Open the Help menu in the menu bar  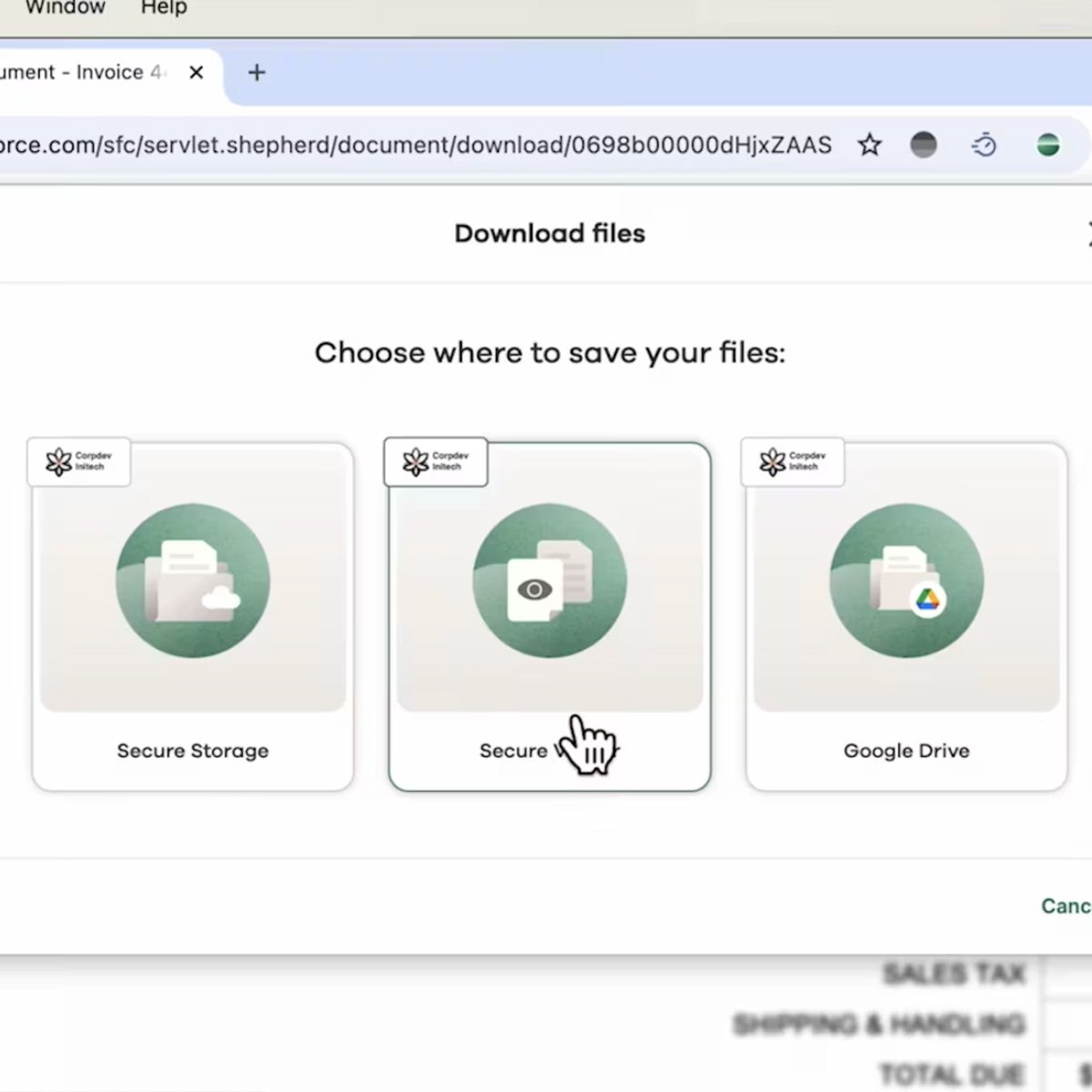point(164,7)
